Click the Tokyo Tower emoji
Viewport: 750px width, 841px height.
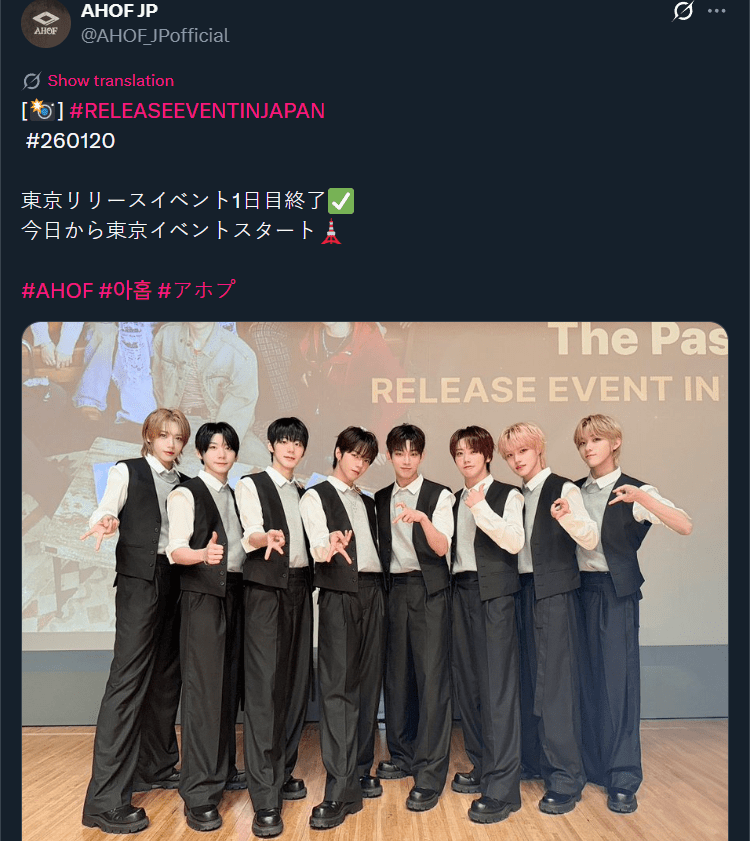point(331,231)
